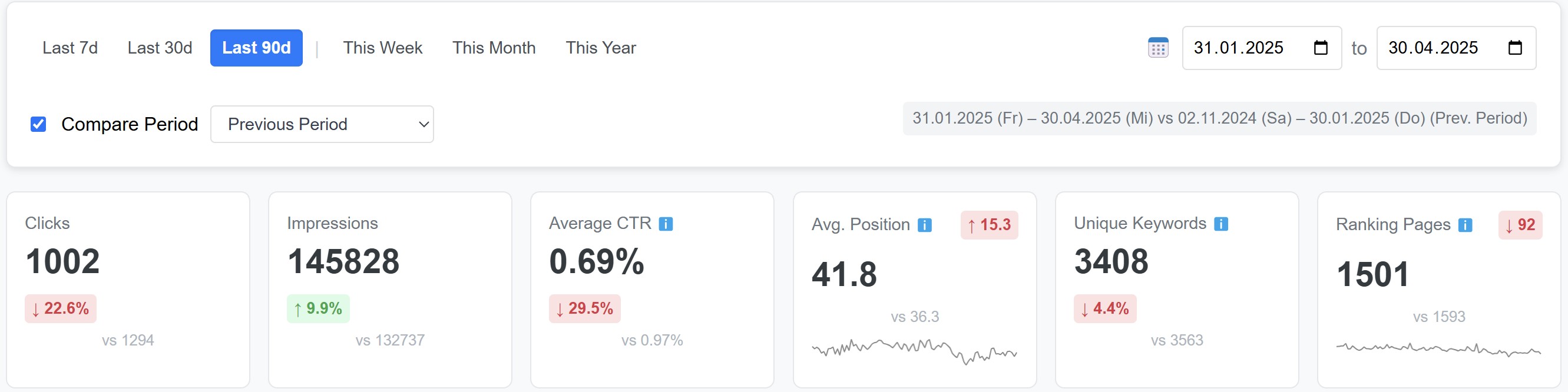
Task: Open the end date calendar picker
Action: coord(1515,48)
